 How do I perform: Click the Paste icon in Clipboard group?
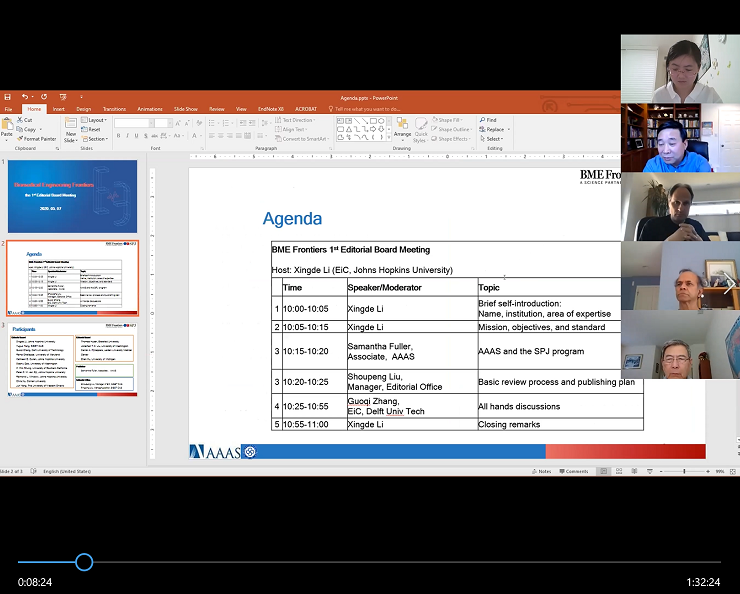point(7,127)
